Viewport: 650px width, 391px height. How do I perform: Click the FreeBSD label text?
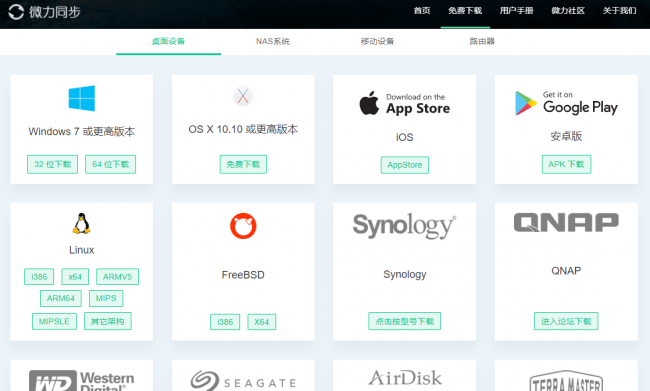[243, 275]
